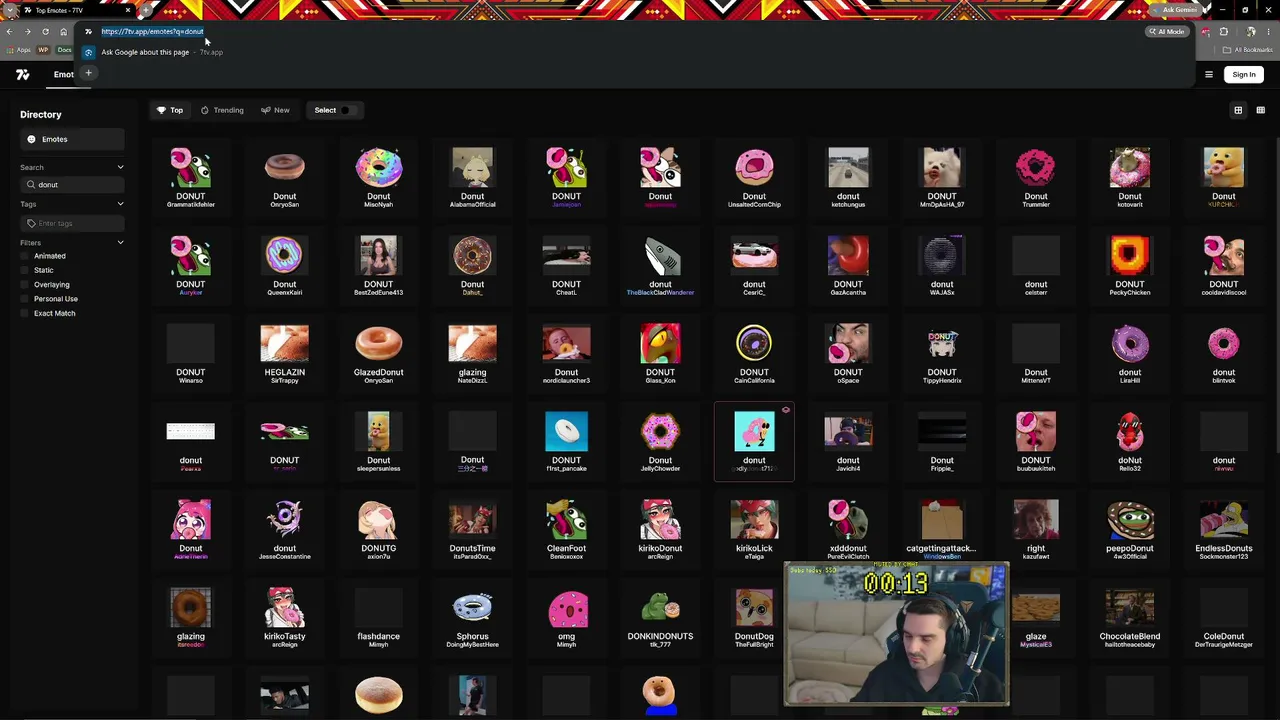1280x720 pixels.
Task: Open the browser Extensions puzzle icon
Action: 1223,31
